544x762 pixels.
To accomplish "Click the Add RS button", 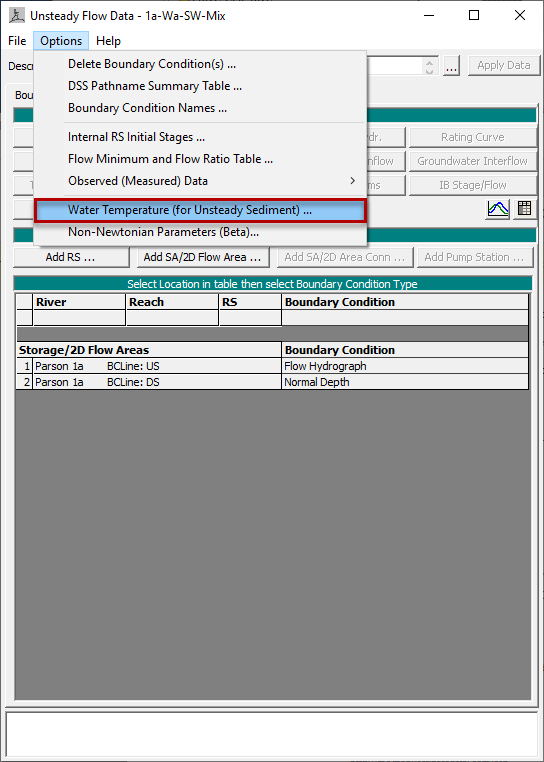I will (x=71, y=257).
